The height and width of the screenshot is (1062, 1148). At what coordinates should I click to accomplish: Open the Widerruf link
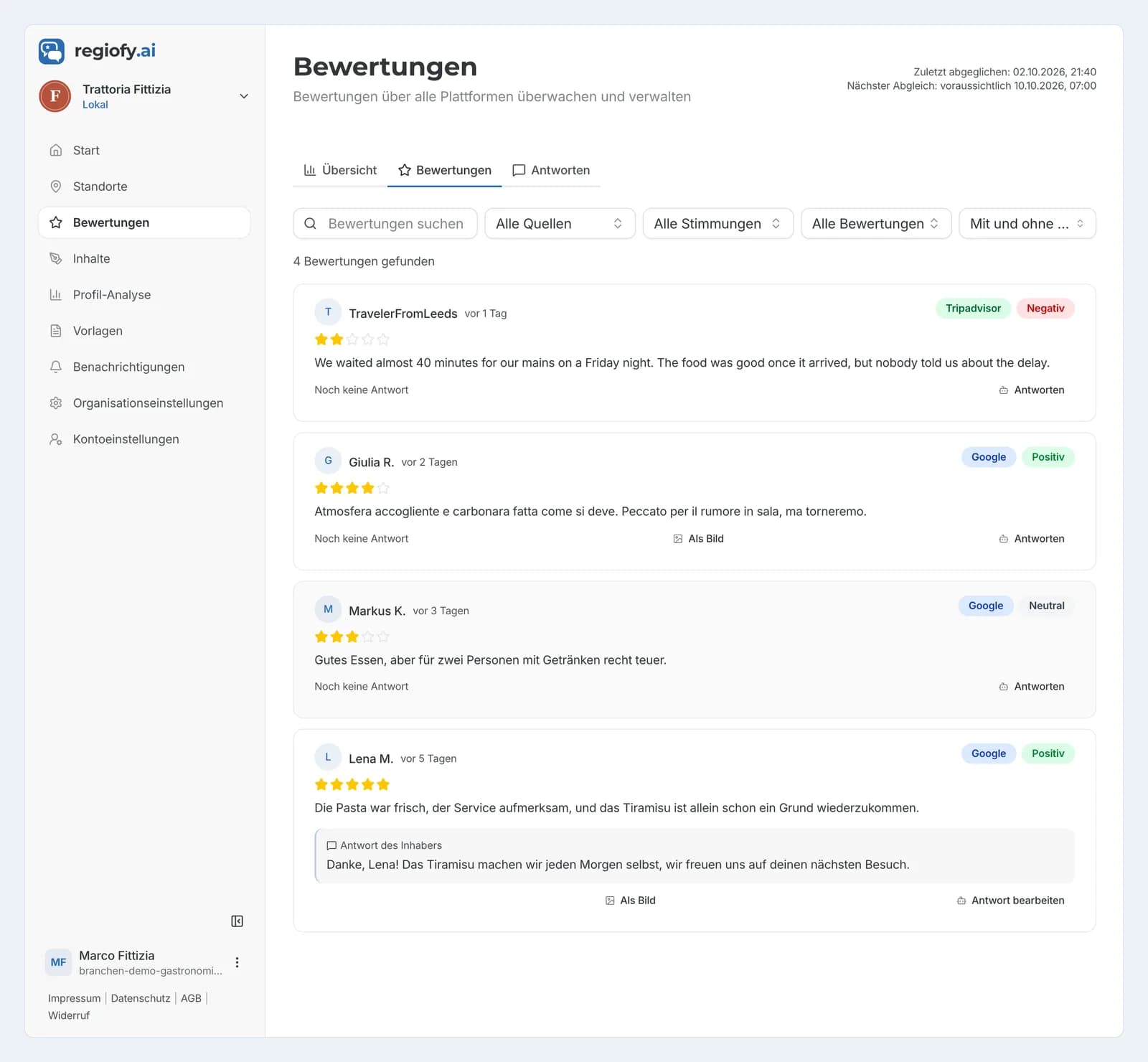(69, 1015)
